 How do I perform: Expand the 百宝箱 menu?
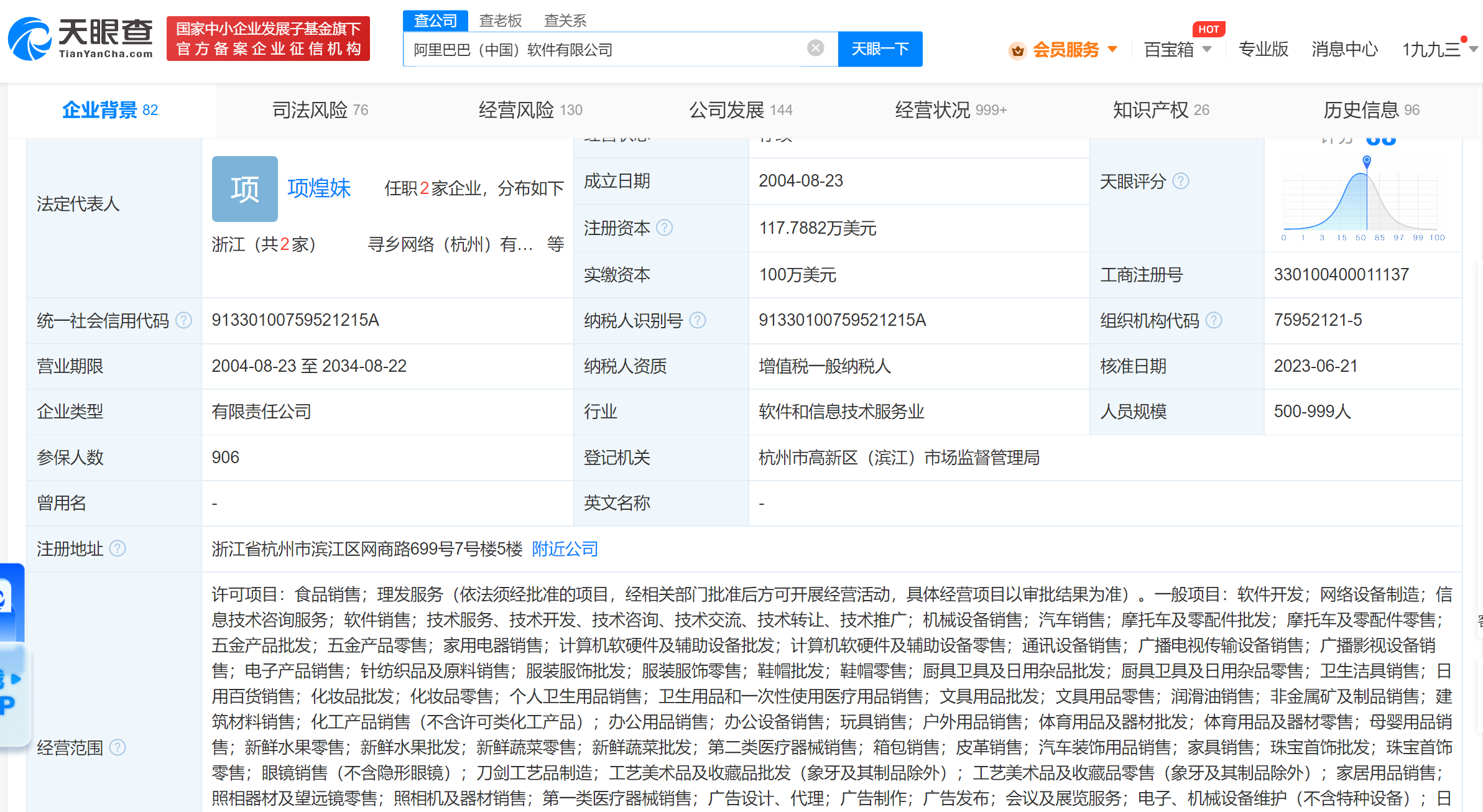pyautogui.click(x=1177, y=49)
